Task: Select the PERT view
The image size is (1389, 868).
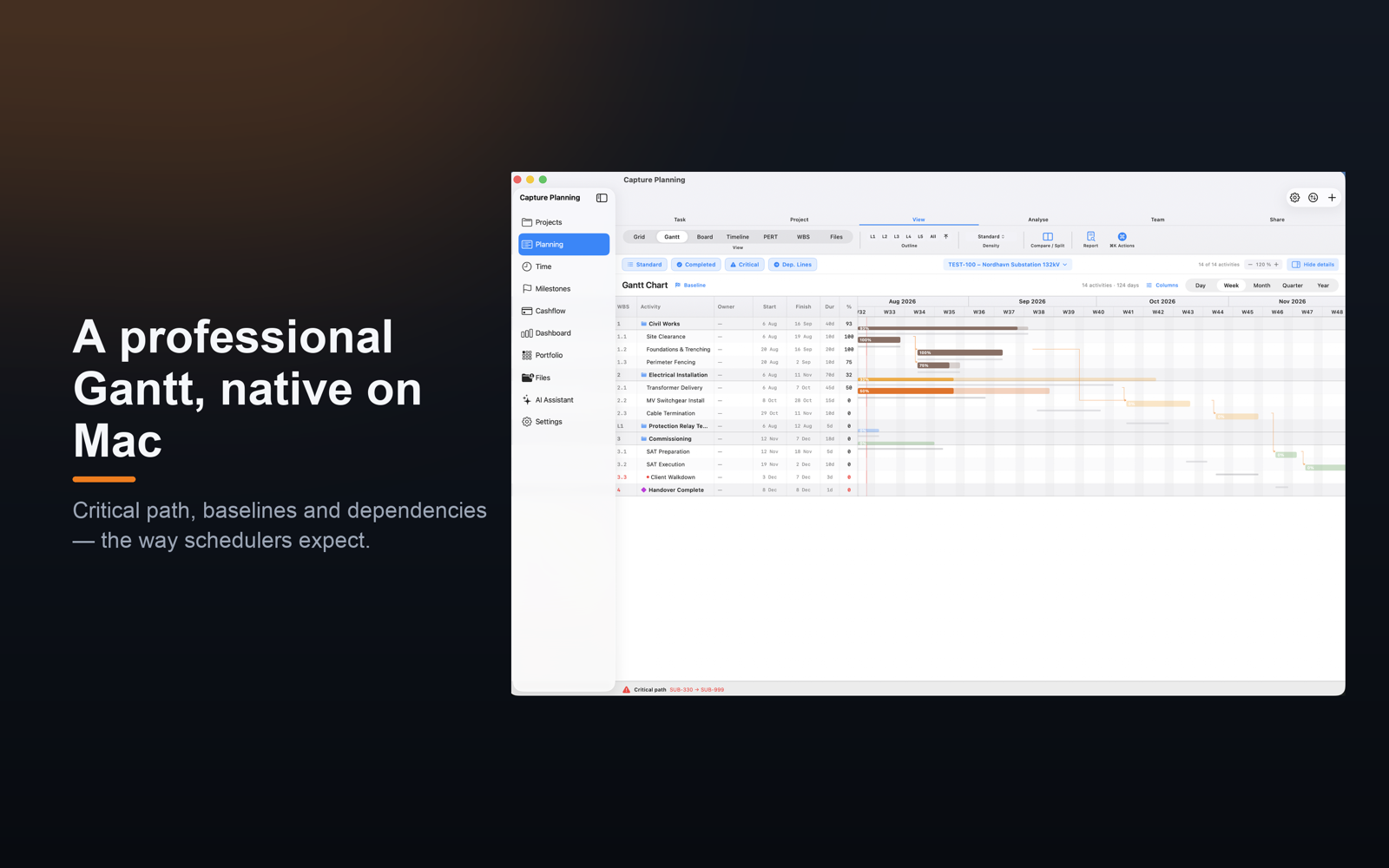Action: (770, 237)
